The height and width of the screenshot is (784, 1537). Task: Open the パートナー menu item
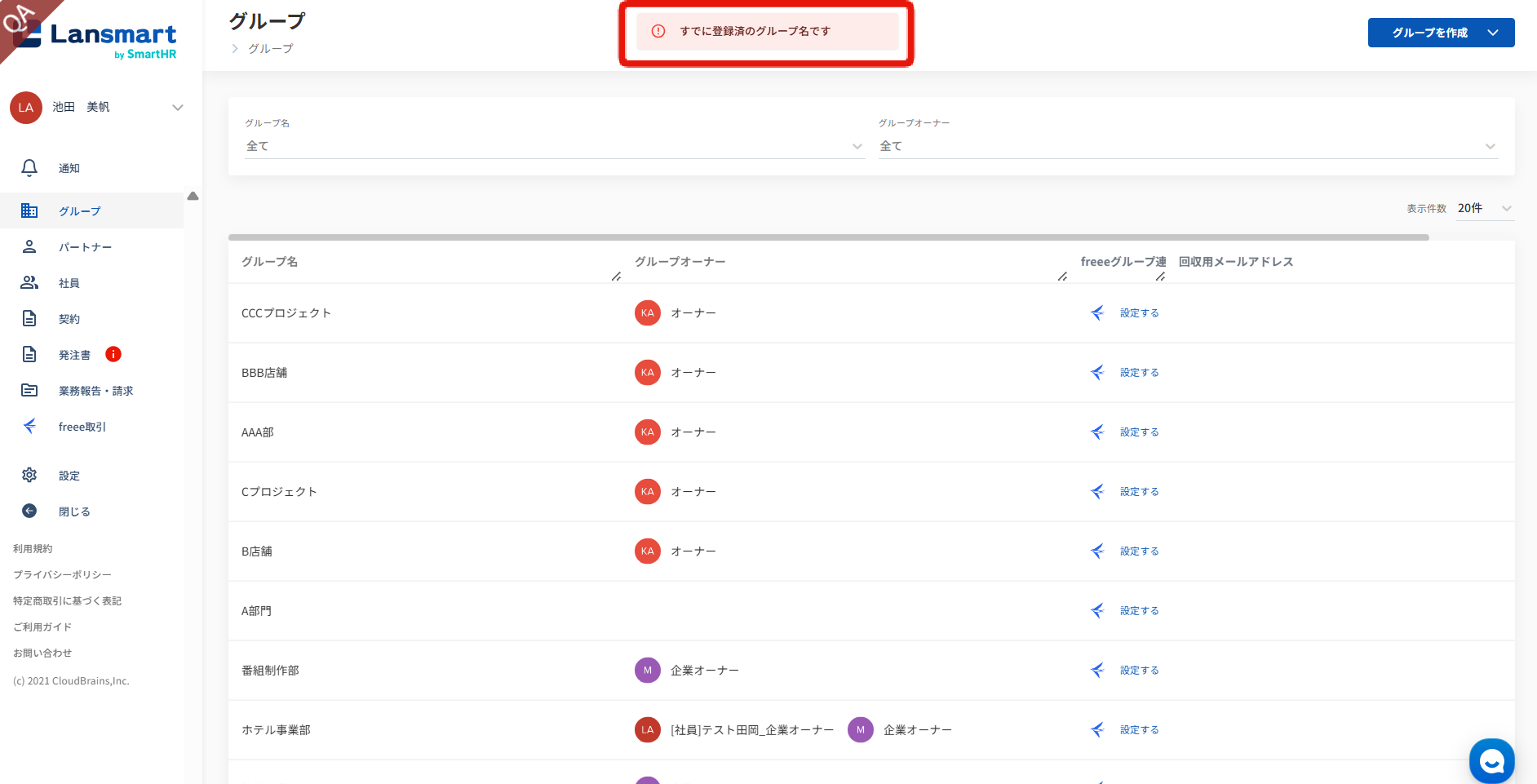click(x=85, y=247)
